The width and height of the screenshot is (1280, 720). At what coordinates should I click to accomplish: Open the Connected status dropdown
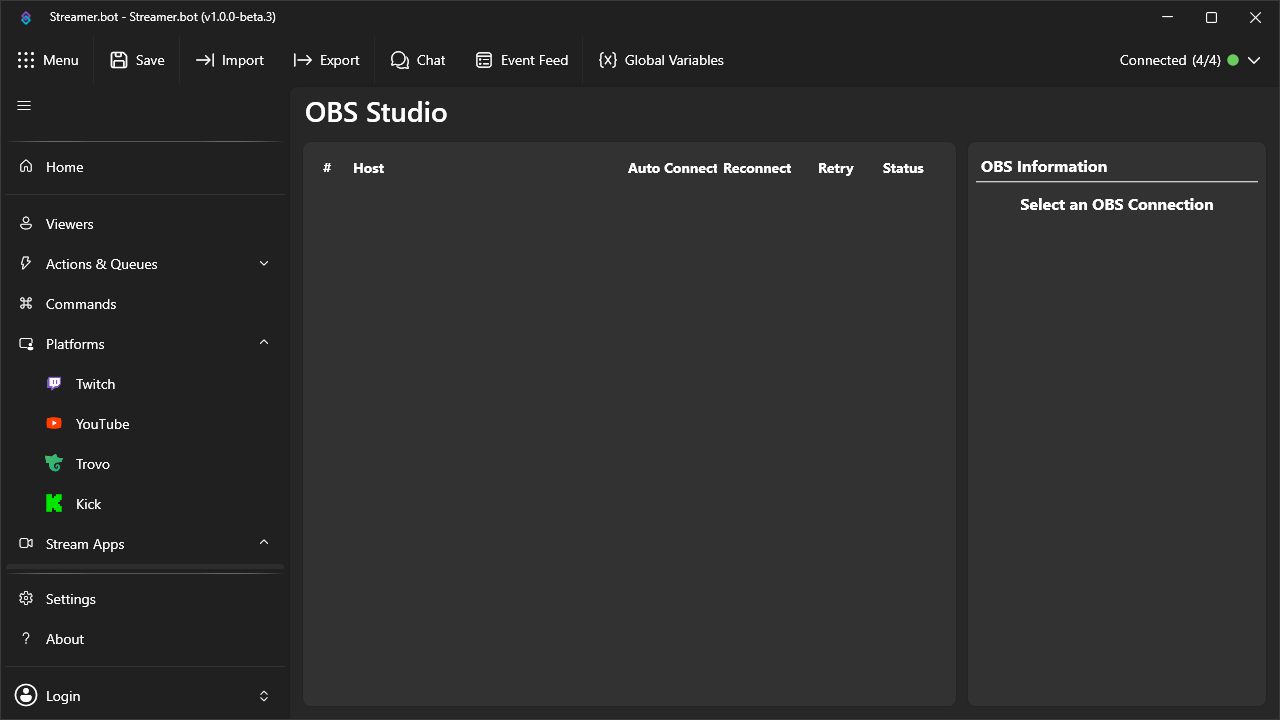click(1255, 60)
